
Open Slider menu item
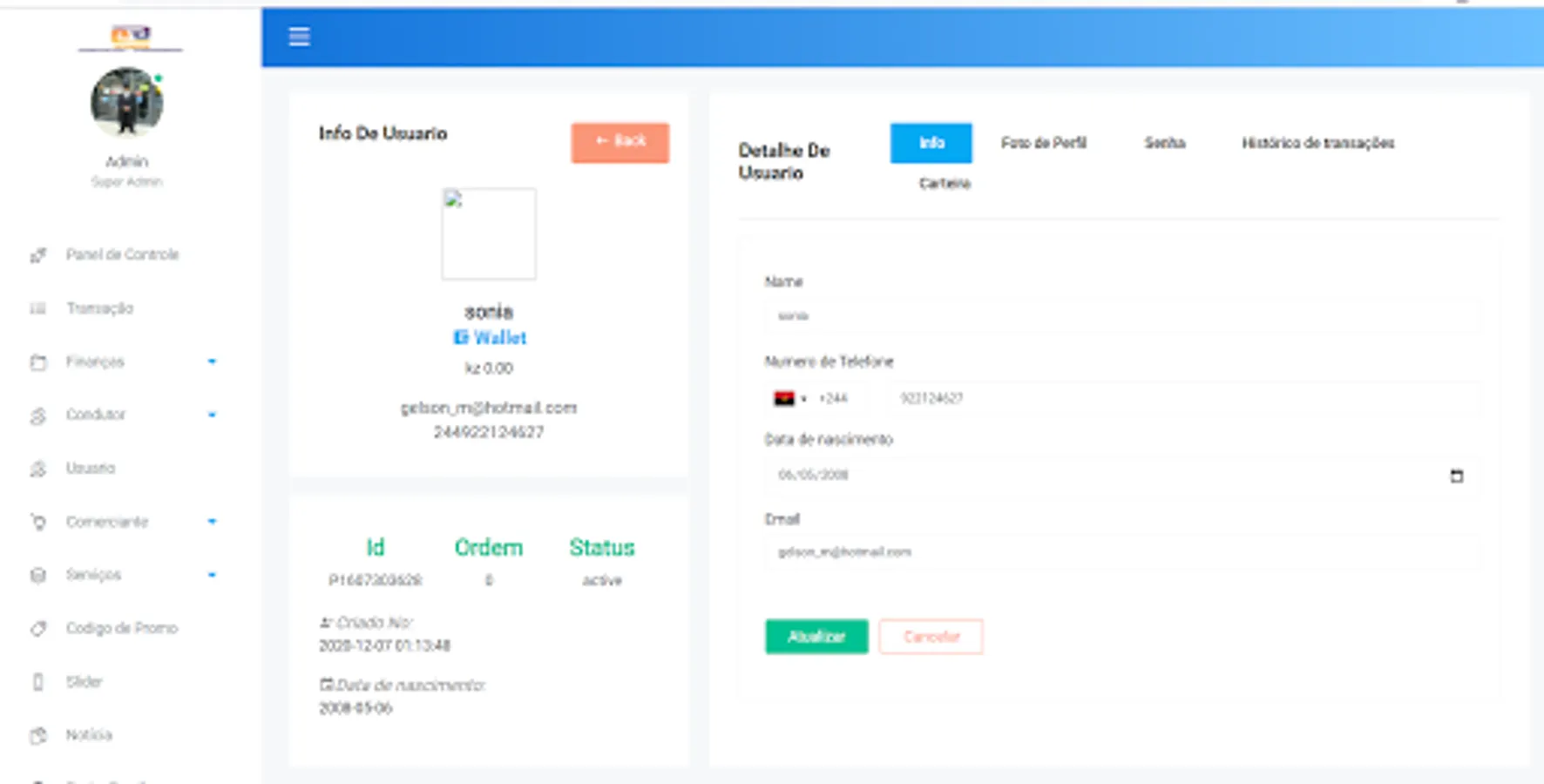click(84, 682)
